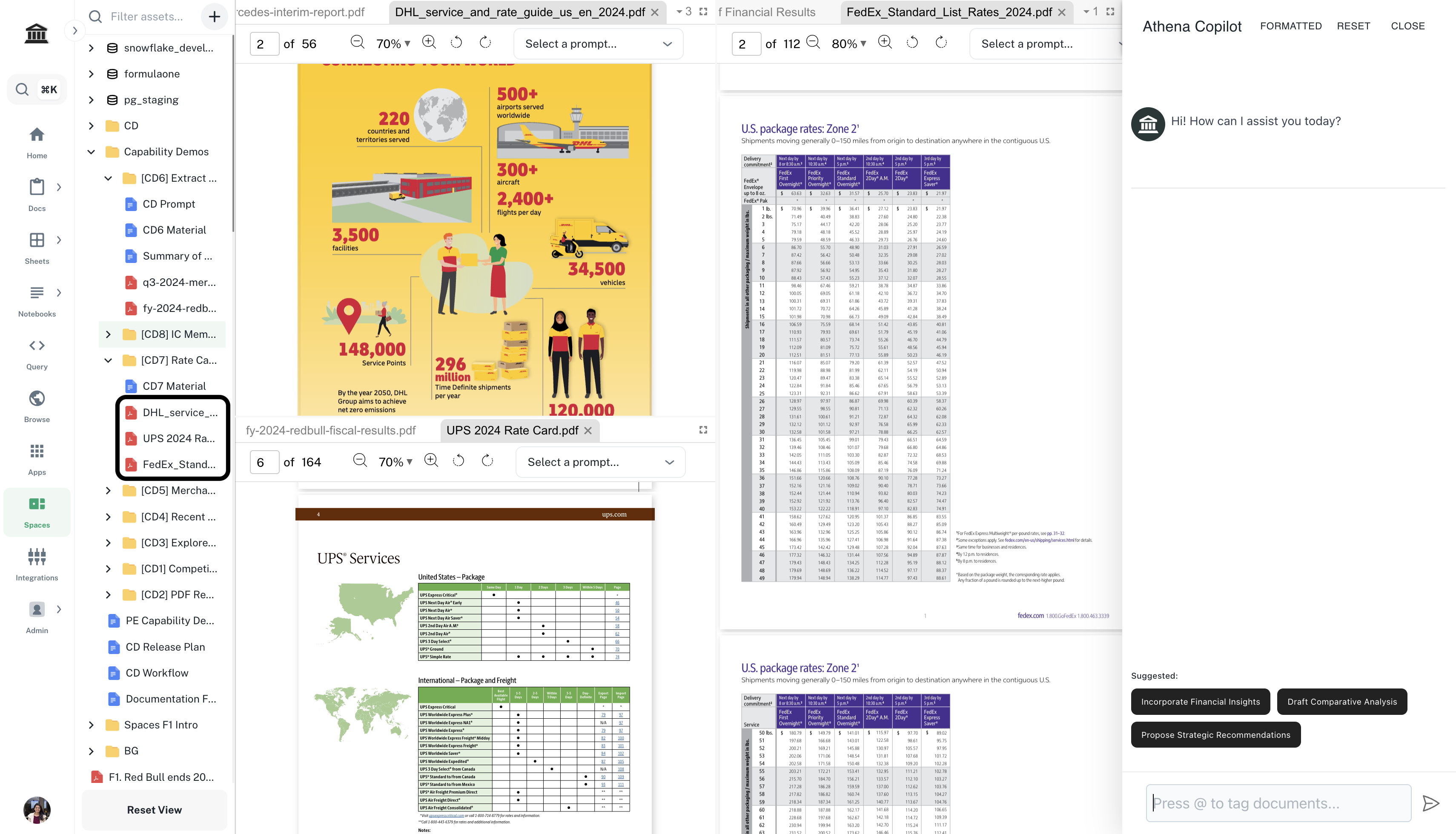Expand the sidebar with the chevron toggle
Screen dimensions: 1456x834
(75, 31)
